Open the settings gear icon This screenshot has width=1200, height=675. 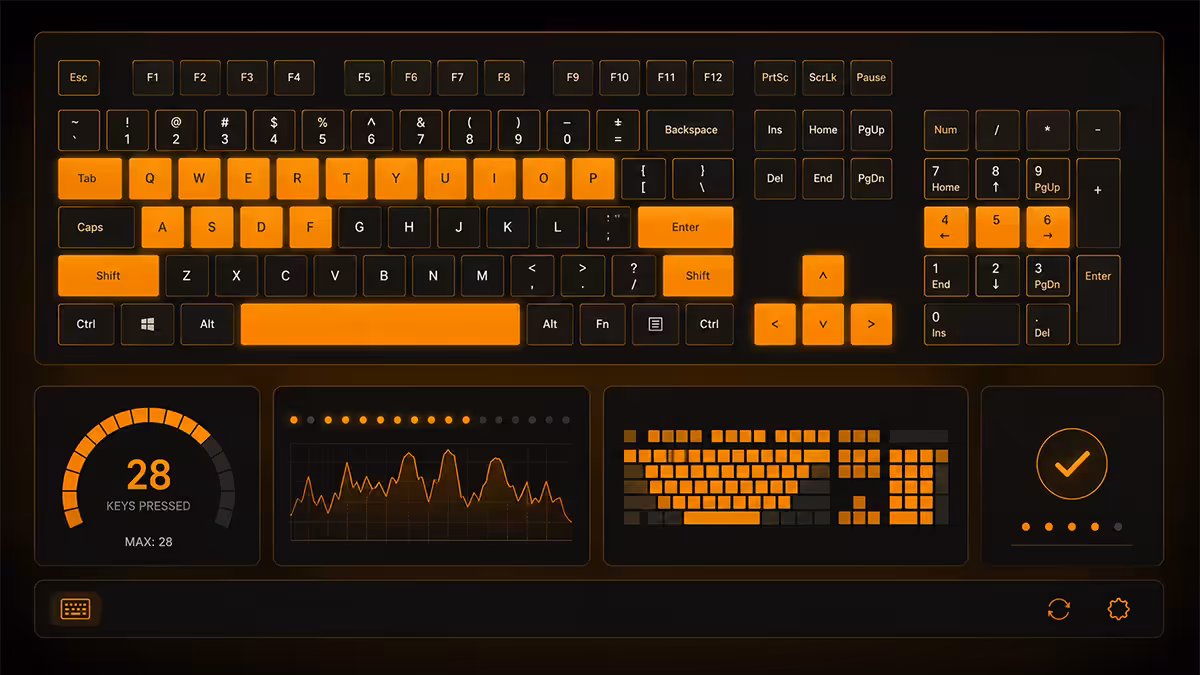coord(1118,609)
